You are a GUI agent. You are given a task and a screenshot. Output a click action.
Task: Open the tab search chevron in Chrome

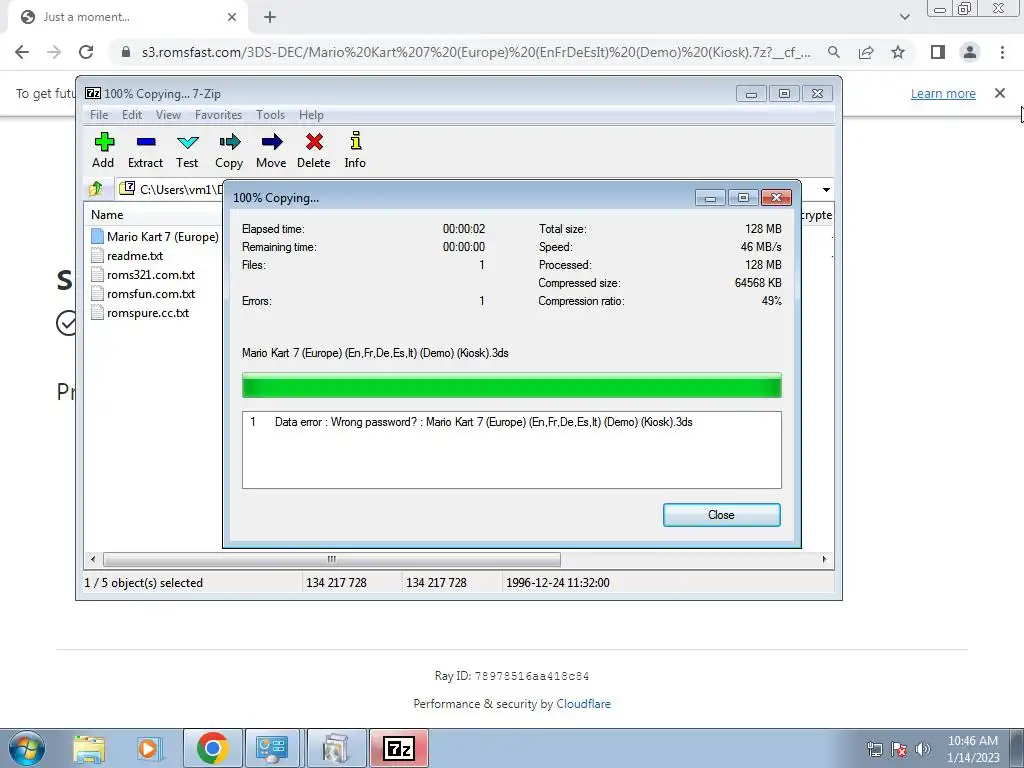click(x=904, y=17)
